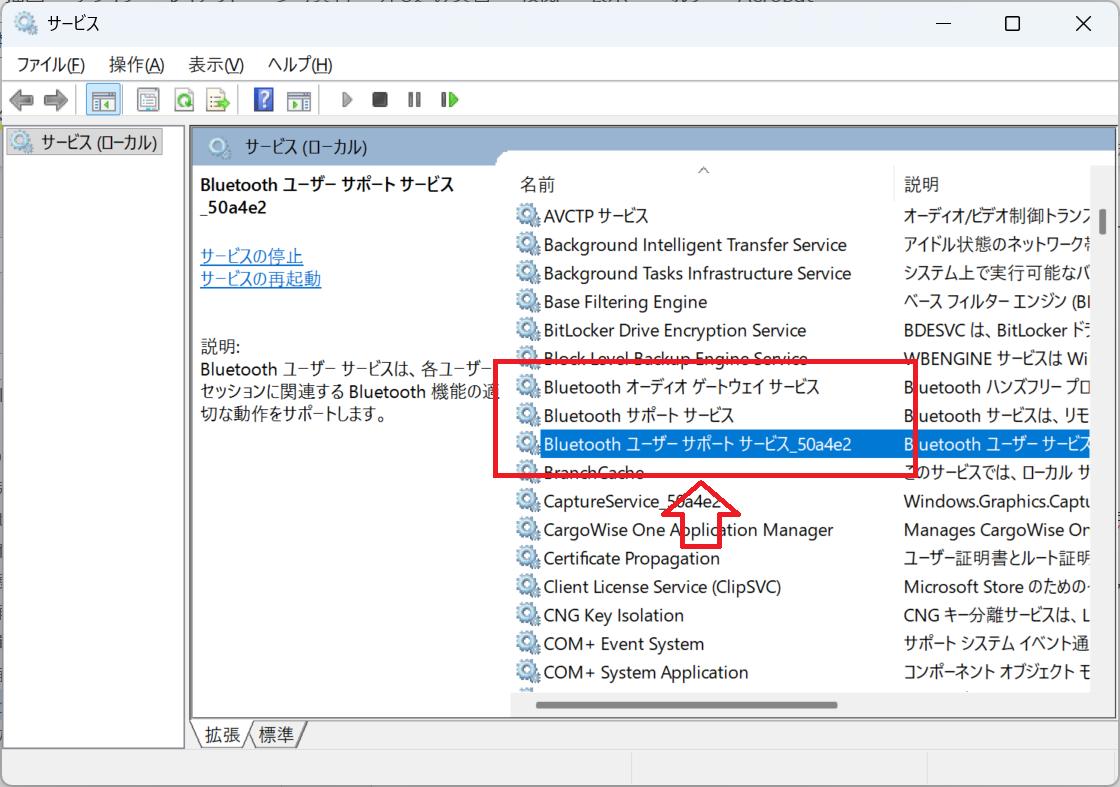Viewport: 1120px width, 787px height.
Task: Stop the service using the square icon
Action: pos(379,99)
